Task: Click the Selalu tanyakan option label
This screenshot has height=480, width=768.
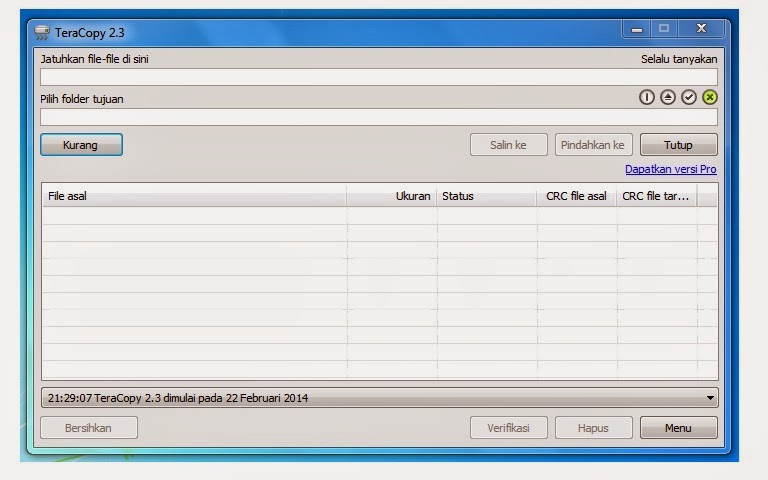Action: click(x=679, y=59)
